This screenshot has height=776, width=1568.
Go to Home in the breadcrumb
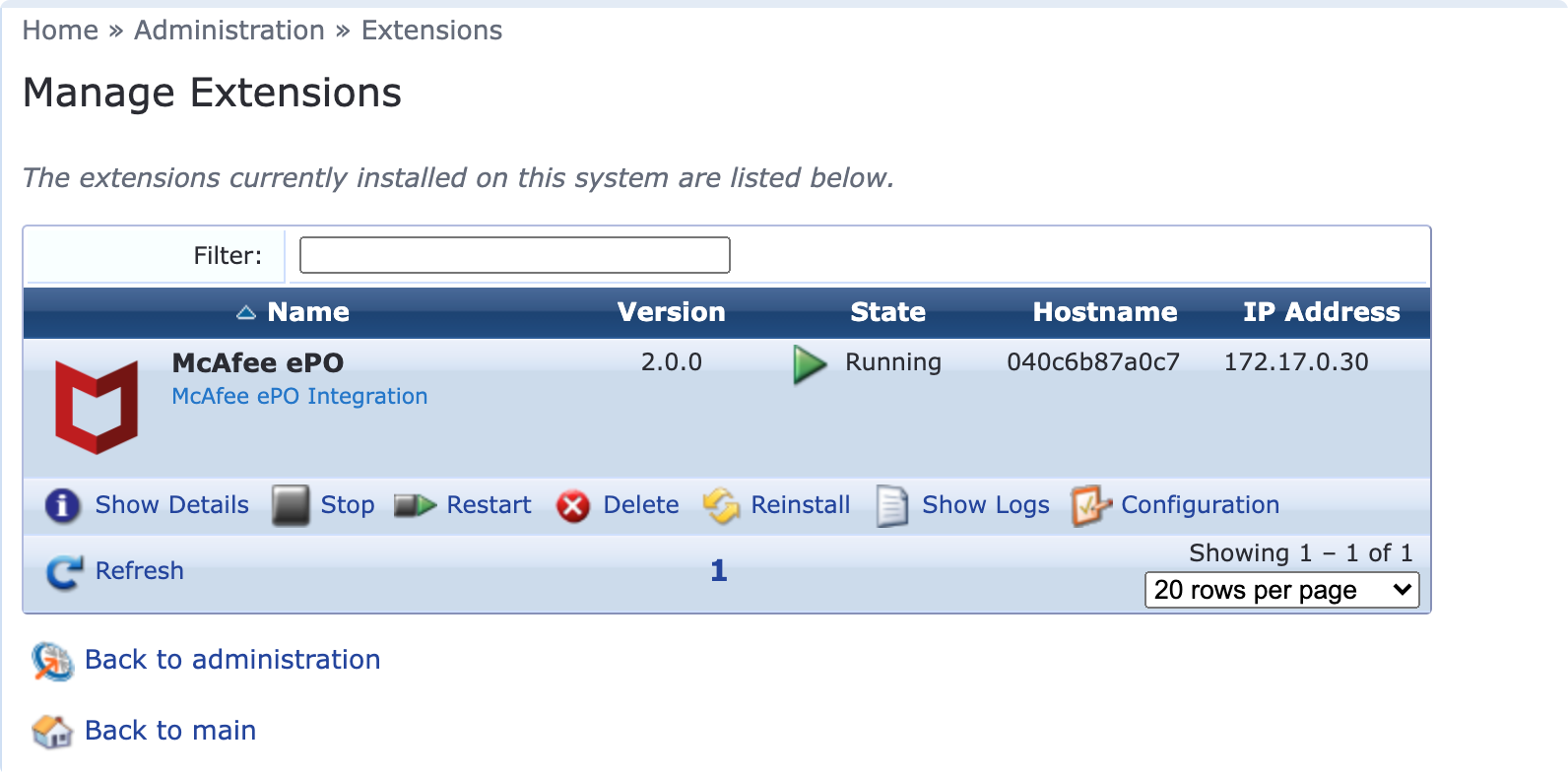[x=60, y=31]
